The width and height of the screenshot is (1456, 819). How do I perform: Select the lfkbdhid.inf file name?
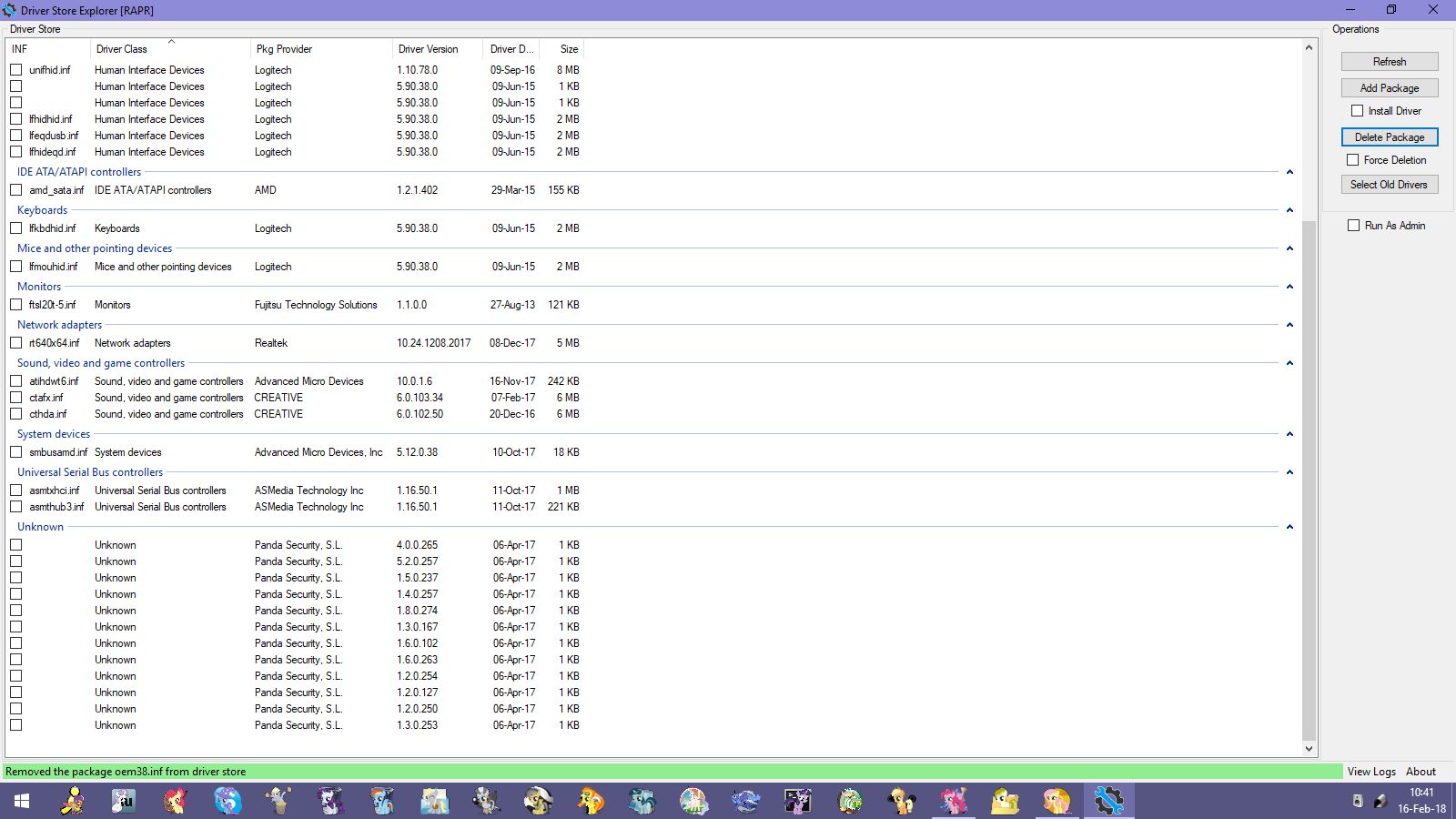click(53, 228)
